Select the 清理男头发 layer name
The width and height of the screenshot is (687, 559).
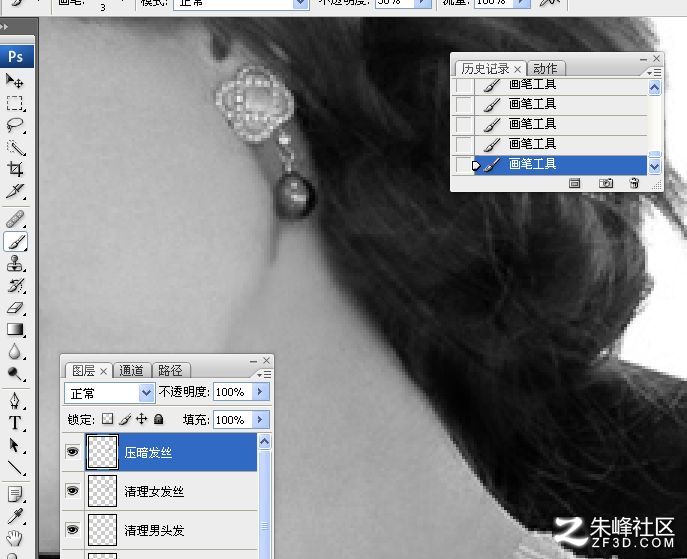point(154,531)
